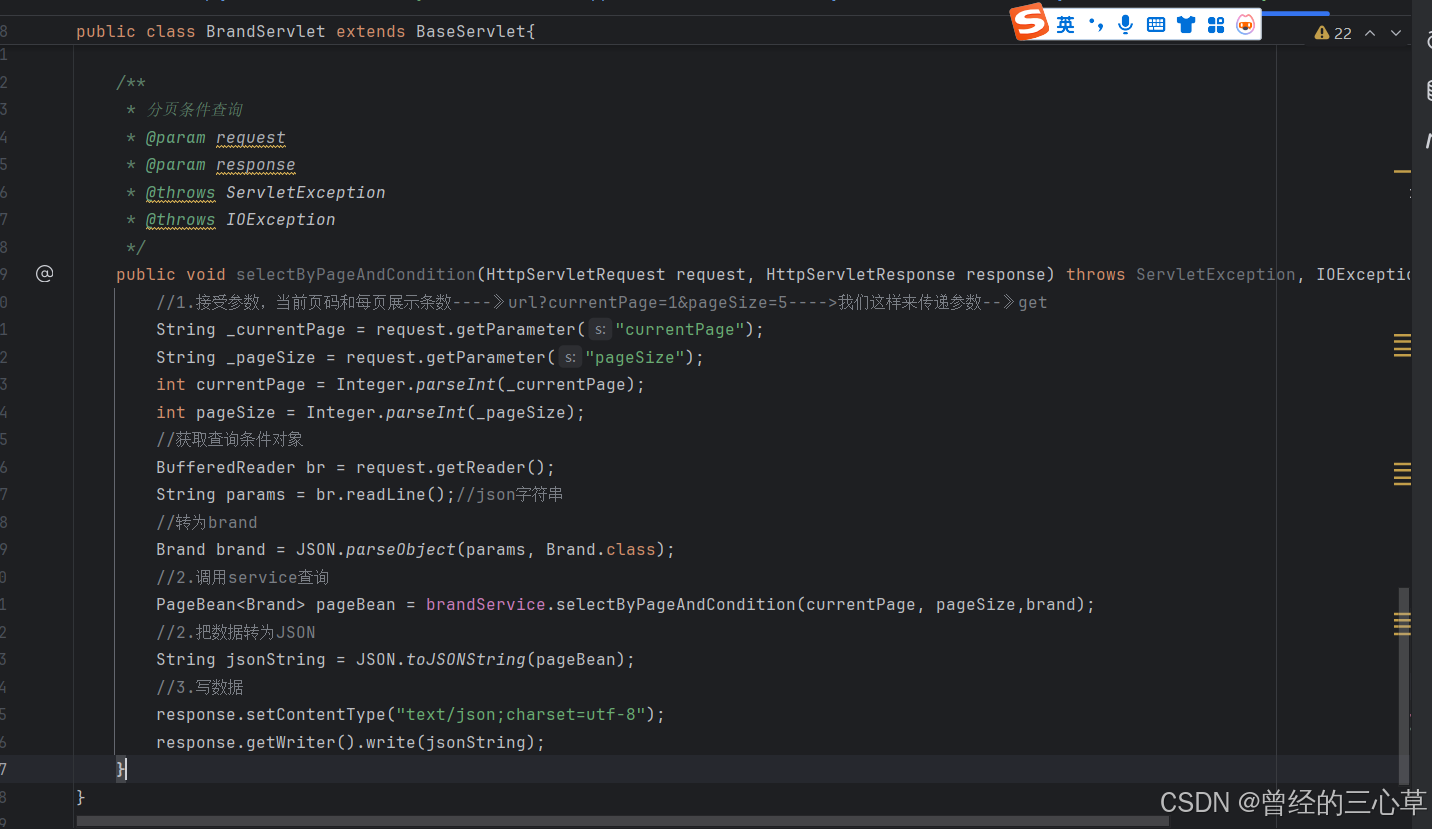Open the Sogou toolbox four-squares icon

[1216, 25]
